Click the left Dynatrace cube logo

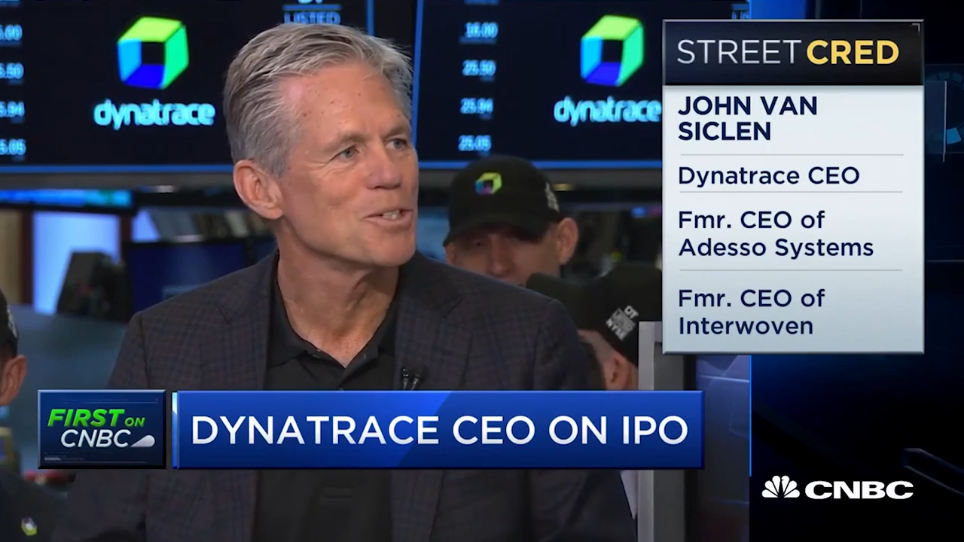[152, 53]
